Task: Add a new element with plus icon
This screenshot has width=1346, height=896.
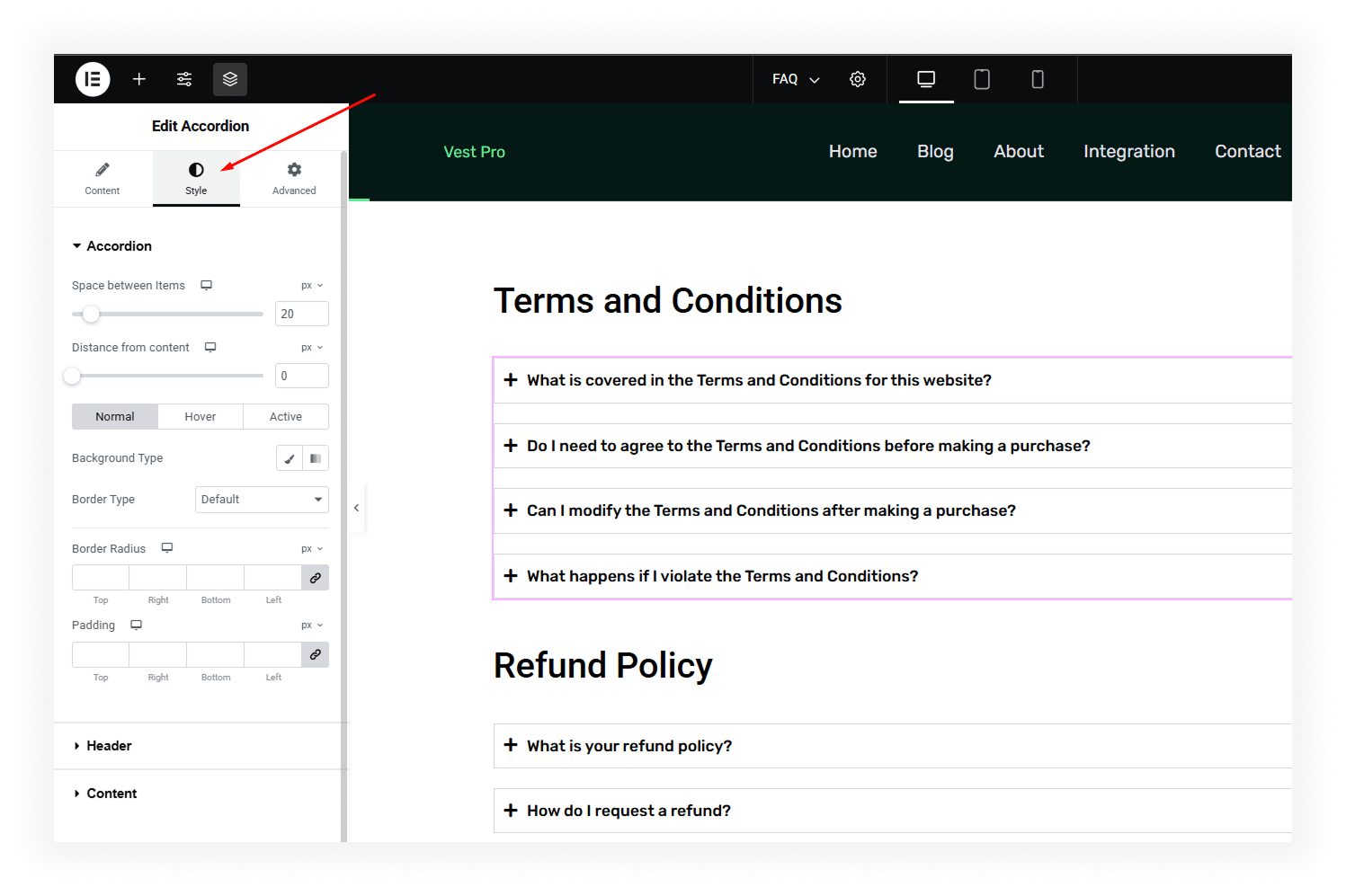Action: point(139,79)
